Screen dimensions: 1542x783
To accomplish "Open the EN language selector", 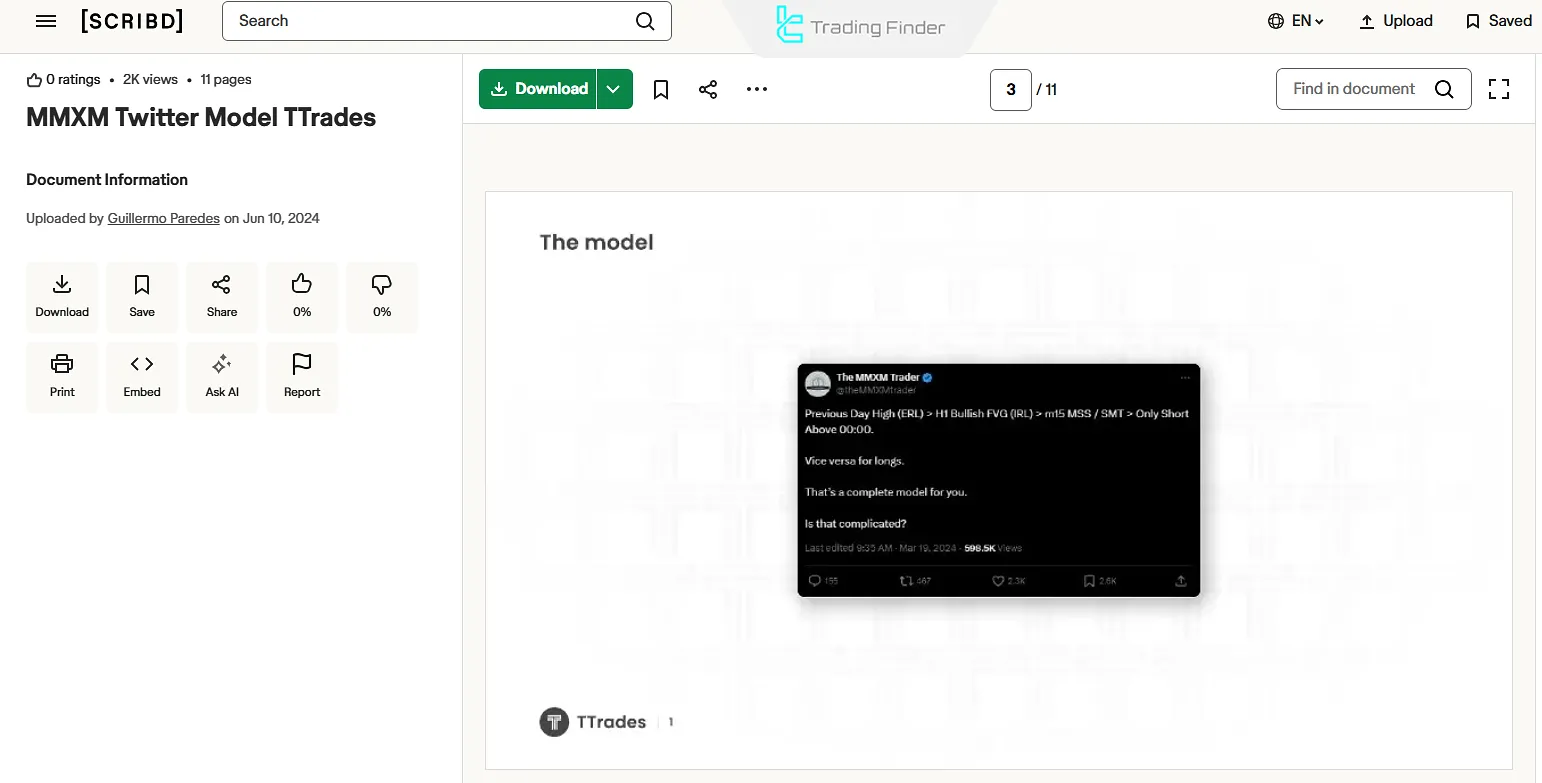I will coord(1296,20).
